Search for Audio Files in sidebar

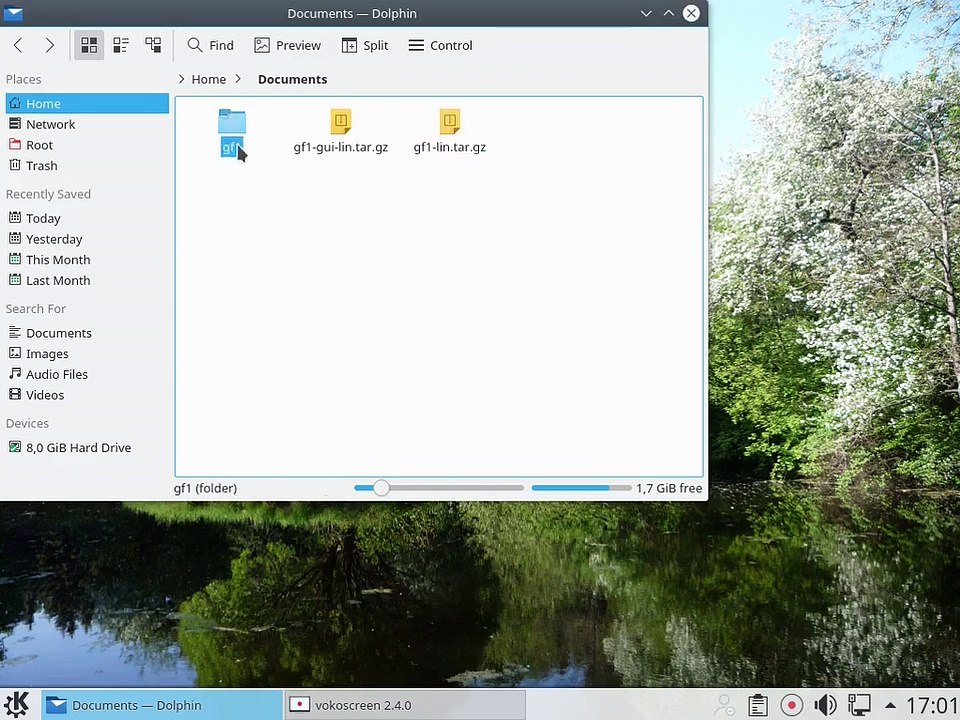coord(87,374)
